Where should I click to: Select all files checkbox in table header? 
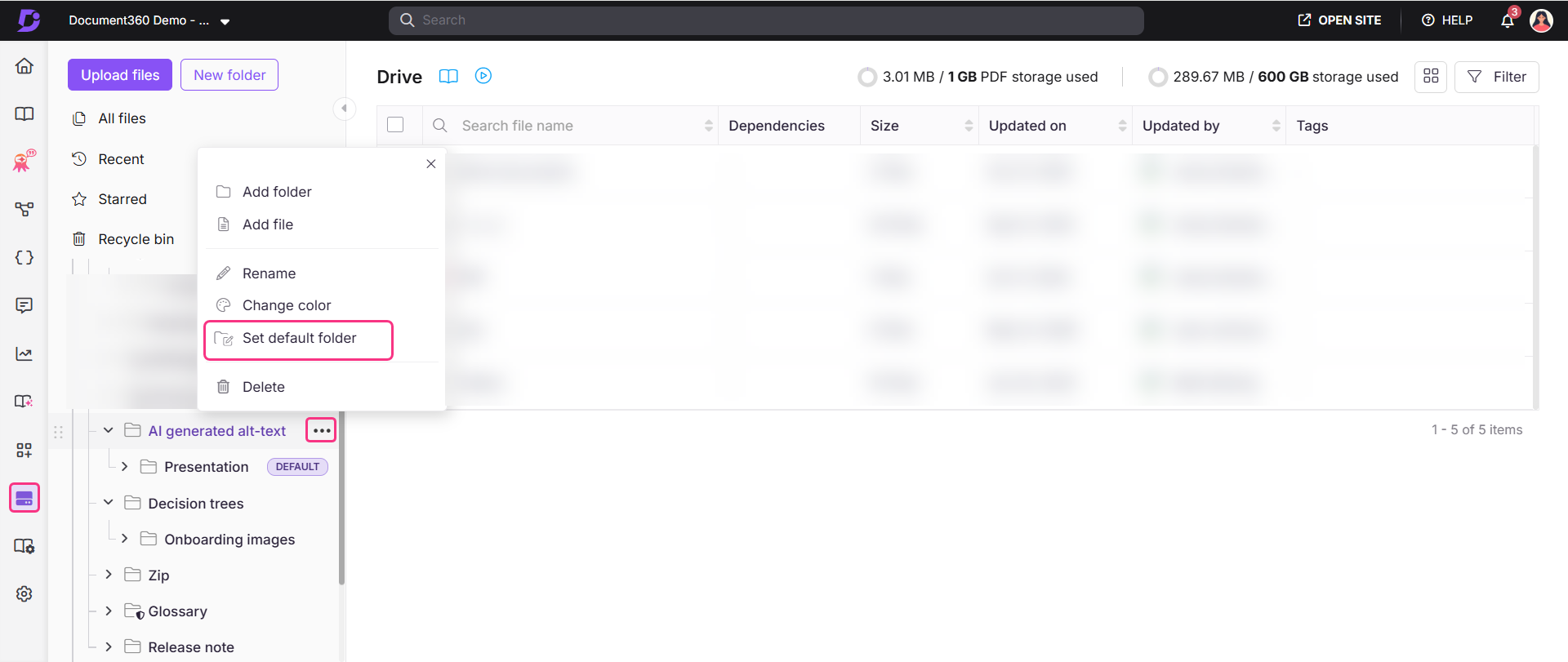(x=395, y=125)
